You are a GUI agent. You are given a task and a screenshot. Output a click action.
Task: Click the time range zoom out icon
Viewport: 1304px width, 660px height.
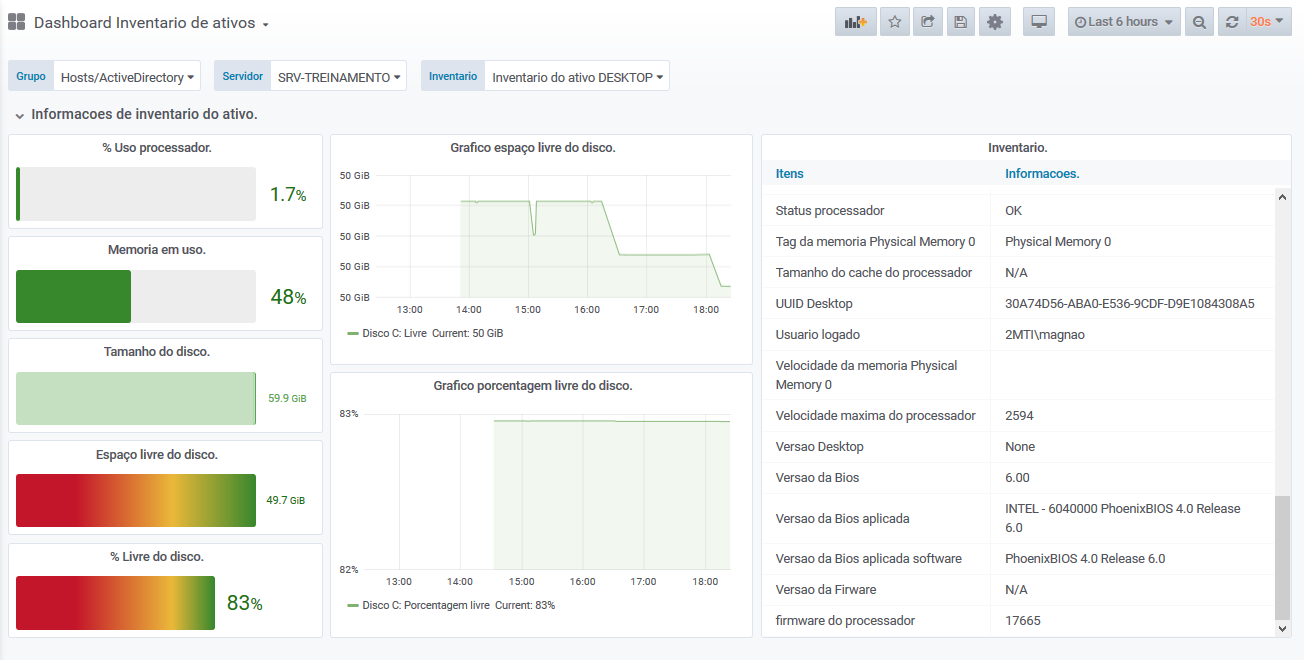[1199, 22]
